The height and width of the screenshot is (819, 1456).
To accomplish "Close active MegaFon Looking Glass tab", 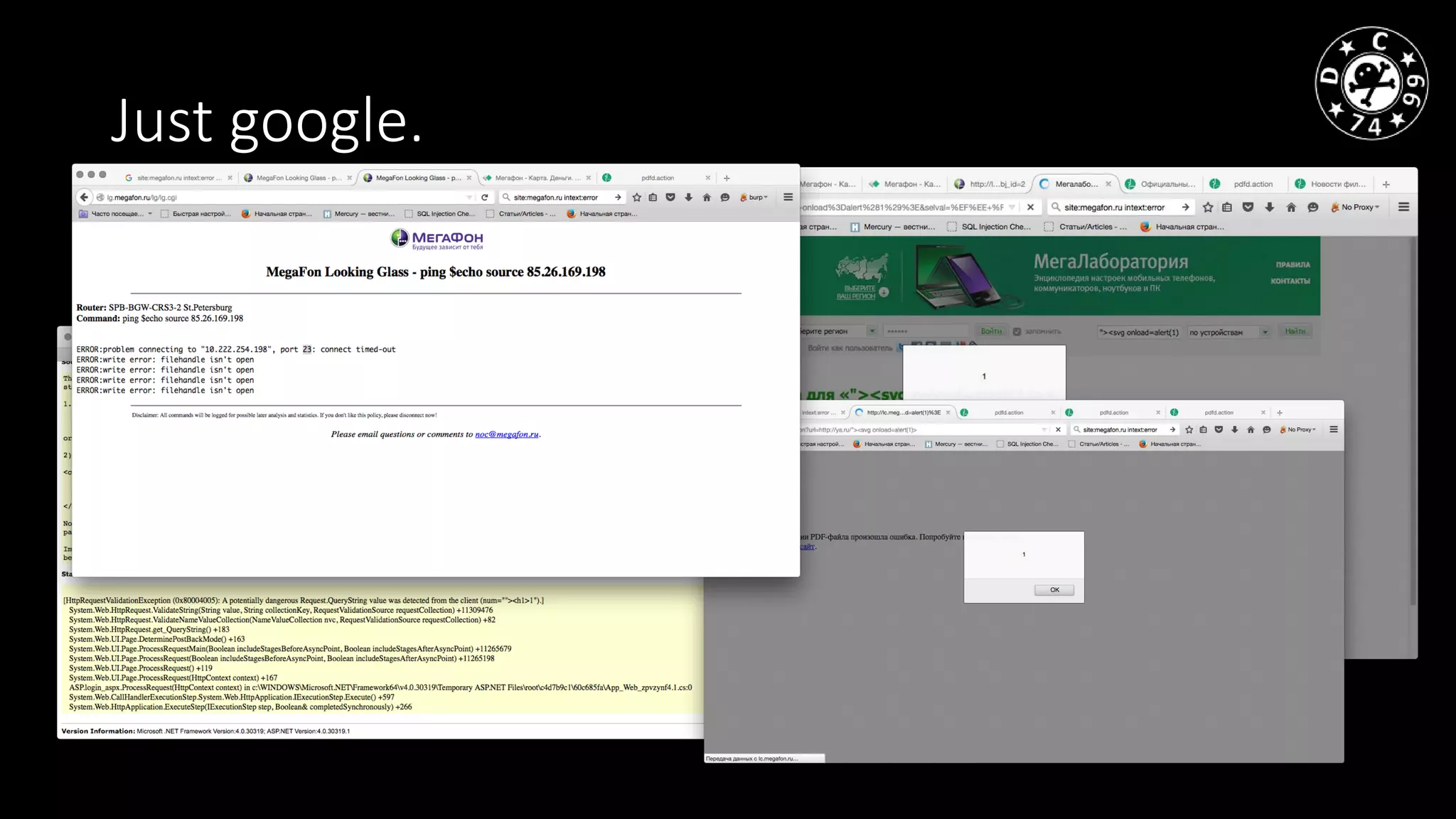I will point(469,178).
